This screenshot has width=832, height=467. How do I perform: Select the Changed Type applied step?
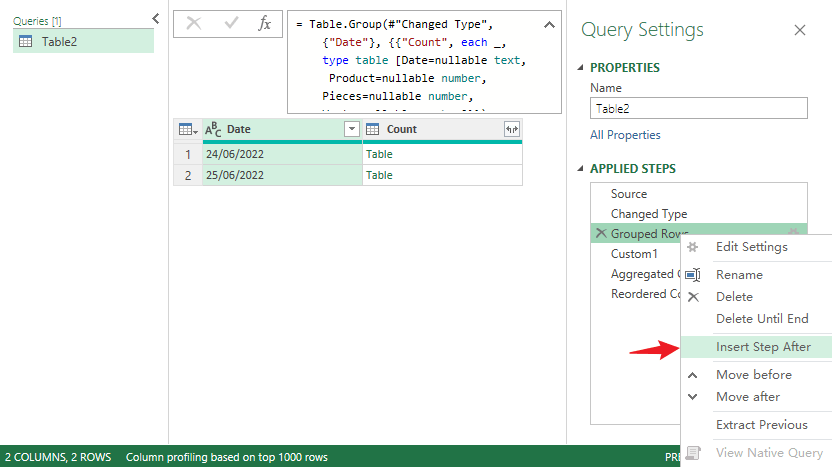[x=648, y=214]
